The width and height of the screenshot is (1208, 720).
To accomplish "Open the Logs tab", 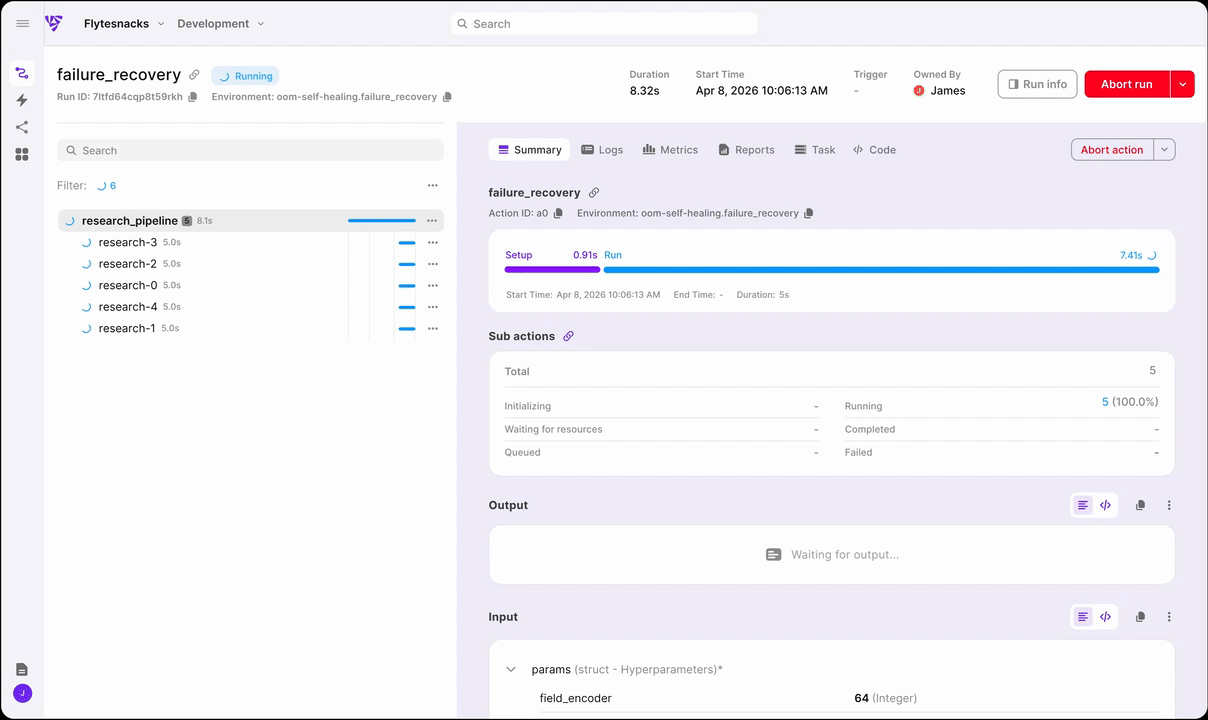I will coord(602,150).
